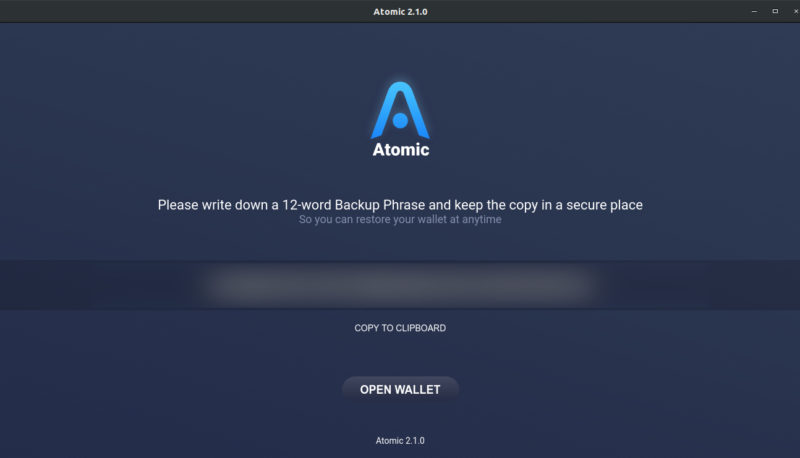Click the Atomic wordmark below the logo

(401, 149)
